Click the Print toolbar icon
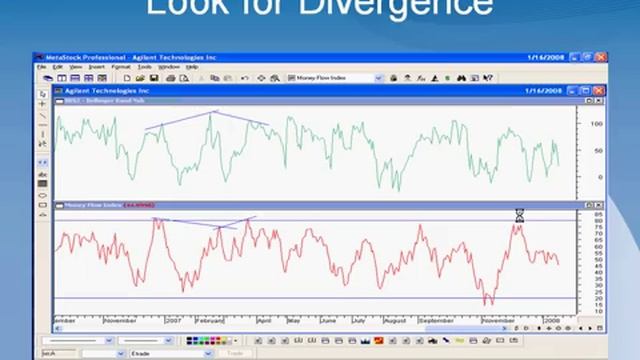640x360 pixels. [x=171, y=78]
